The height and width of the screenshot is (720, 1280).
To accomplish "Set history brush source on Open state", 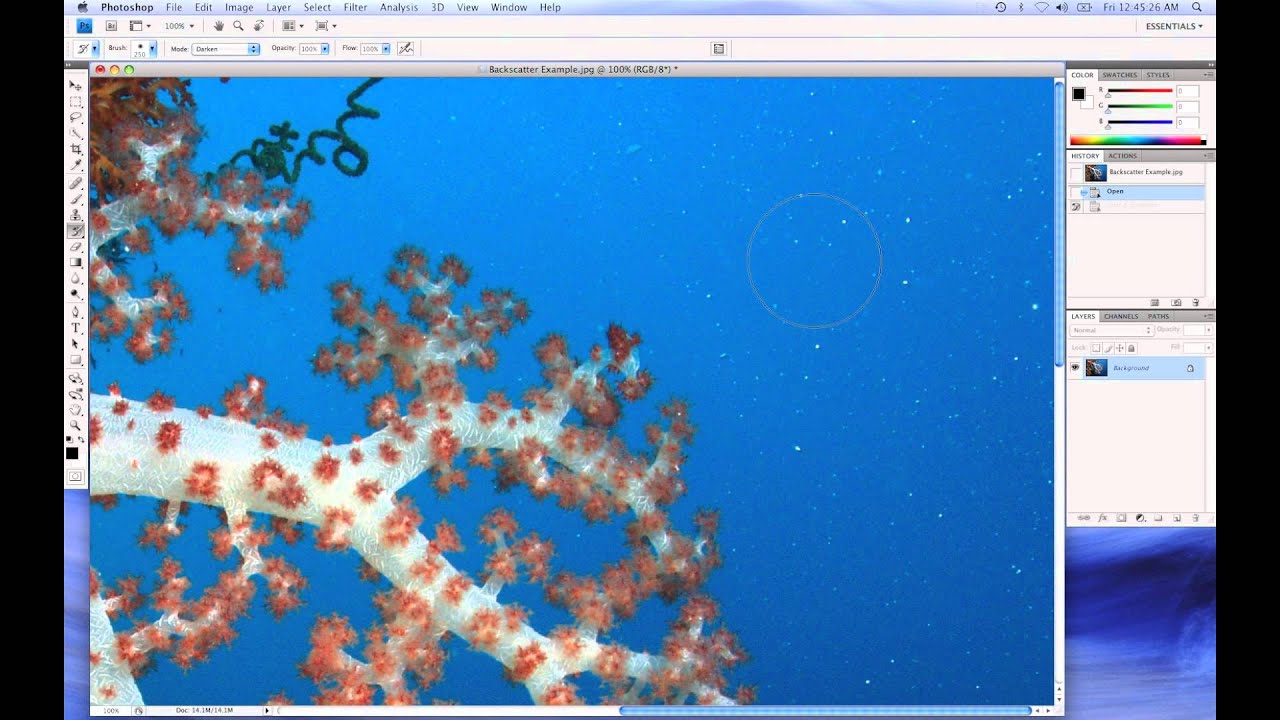I will coord(1076,191).
